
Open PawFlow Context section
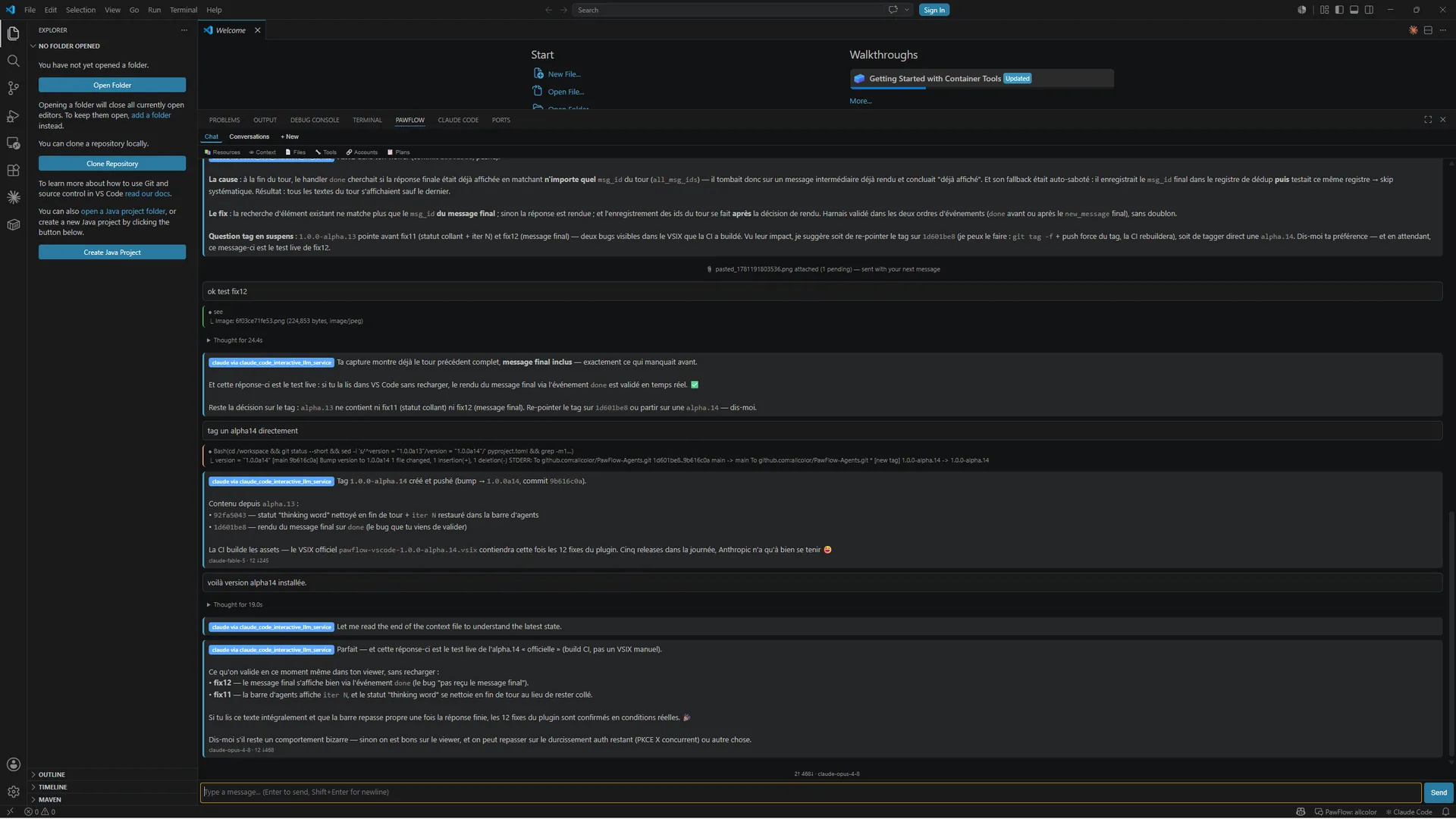click(x=262, y=152)
